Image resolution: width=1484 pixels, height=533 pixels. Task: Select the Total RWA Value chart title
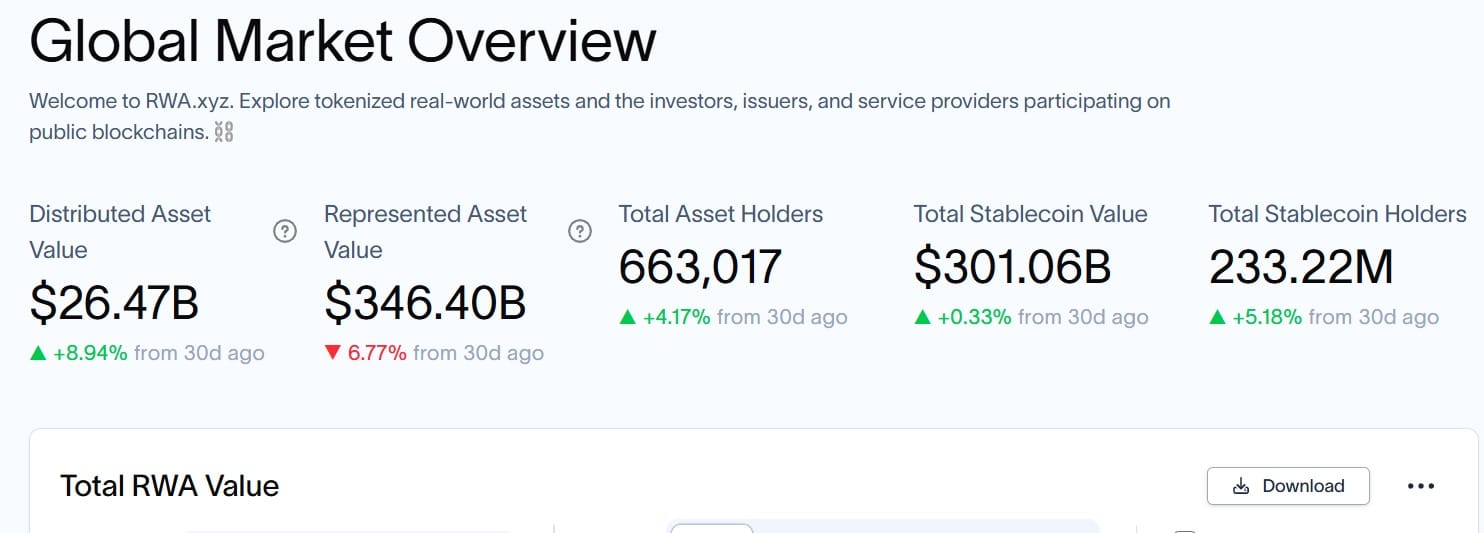coord(170,486)
